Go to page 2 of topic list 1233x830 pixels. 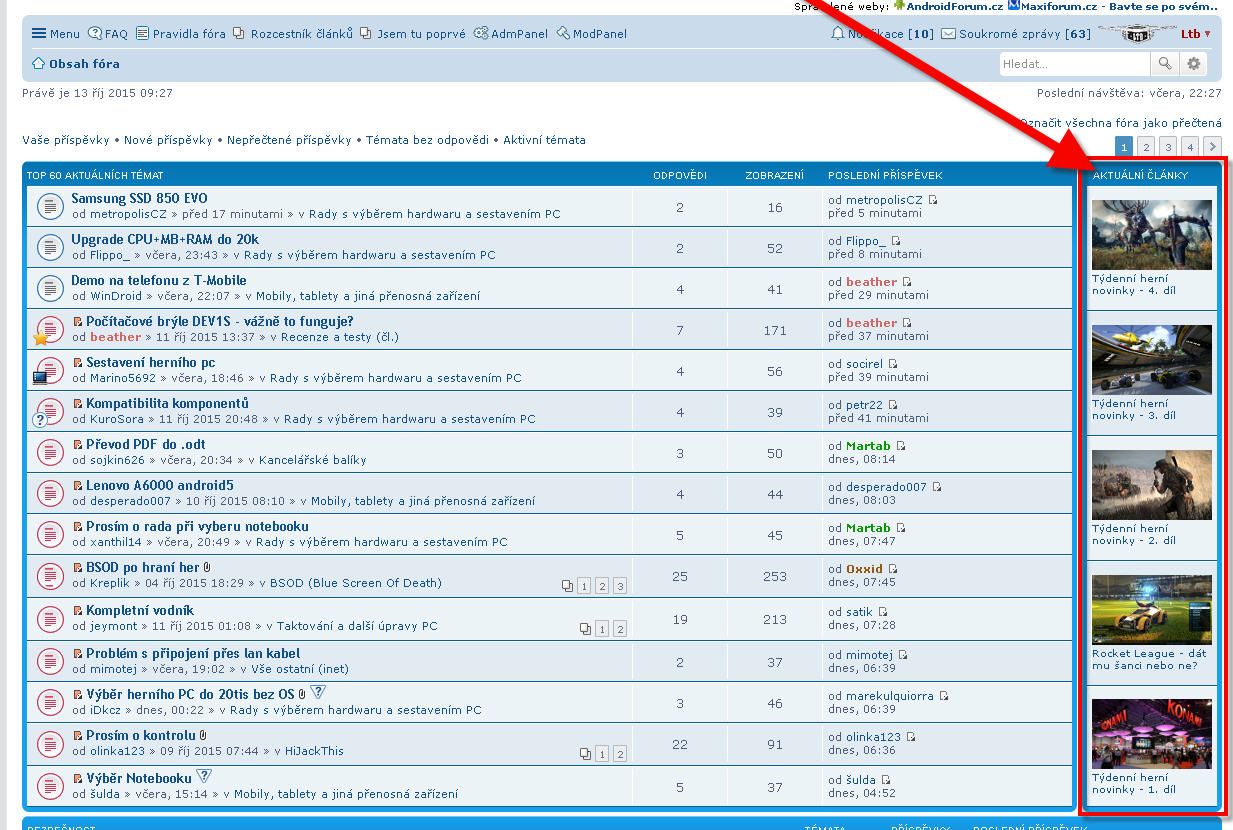(1146, 147)
